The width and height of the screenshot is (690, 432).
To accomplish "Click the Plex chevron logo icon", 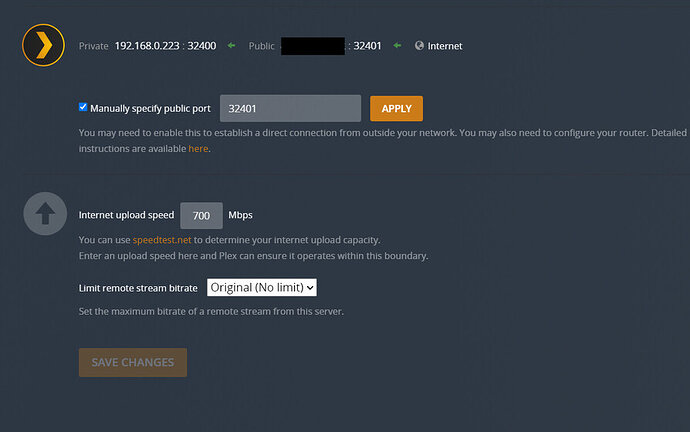I will click(x=44, y=45).
